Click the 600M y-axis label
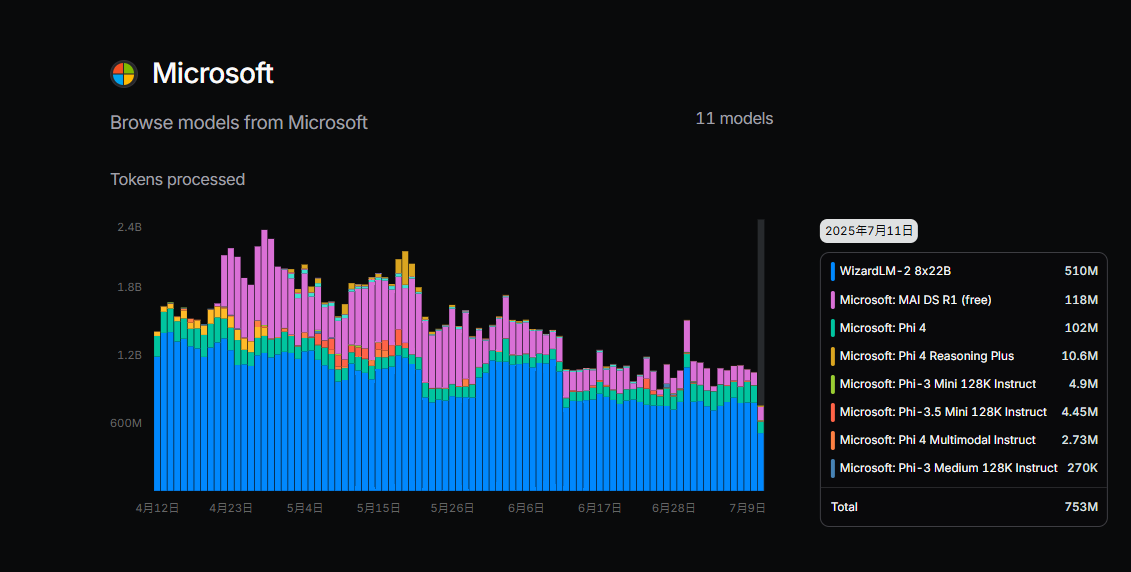This screenshot has height=572, width=1131. coord(126,423)
